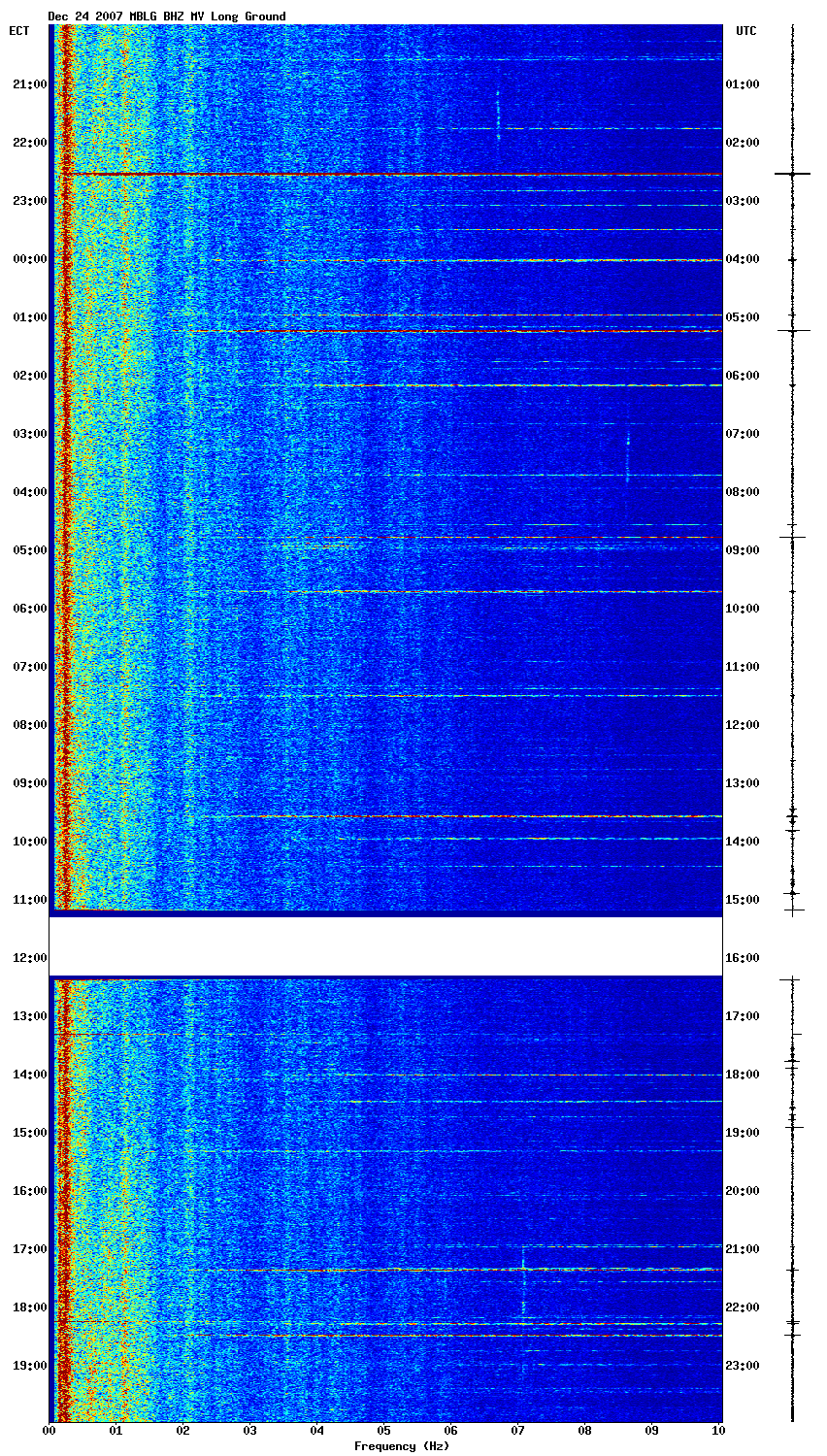Click the 08 tick on frequency axis

click(x=584, y=1431)
